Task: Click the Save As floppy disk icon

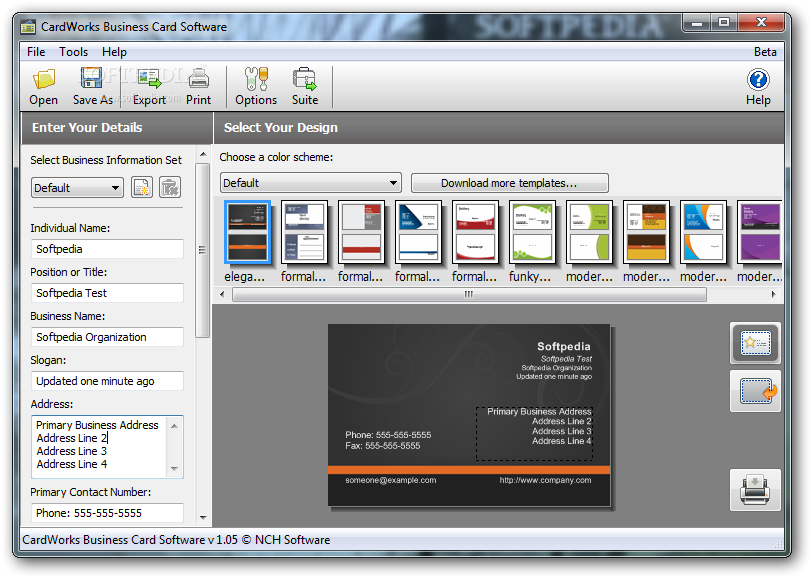Action: (92, 78)
